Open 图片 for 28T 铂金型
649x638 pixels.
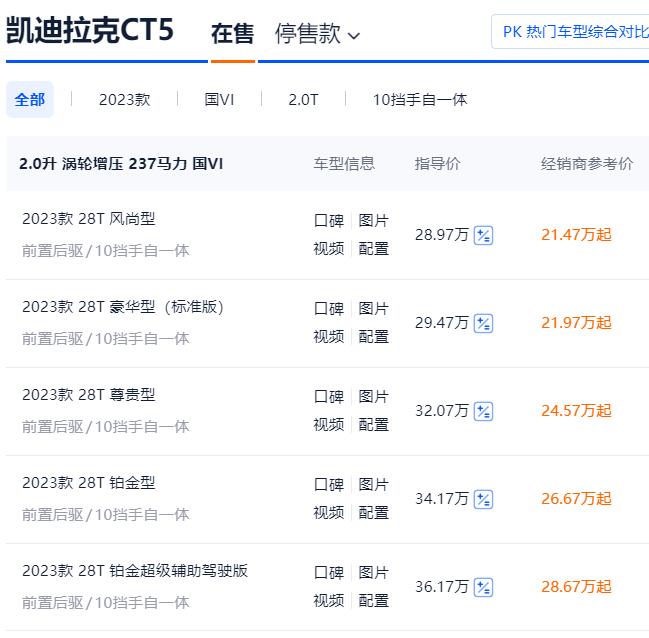coord(373,484)
